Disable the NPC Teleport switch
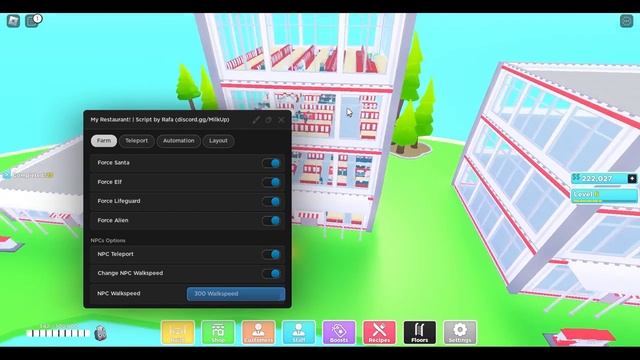This screenshot has width=640, height=360. (271, 254)
